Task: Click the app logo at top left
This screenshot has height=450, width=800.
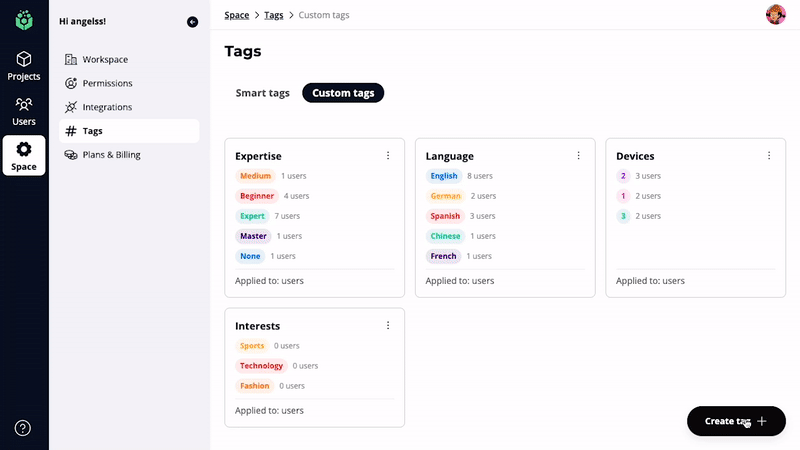Action: point(24,20)
